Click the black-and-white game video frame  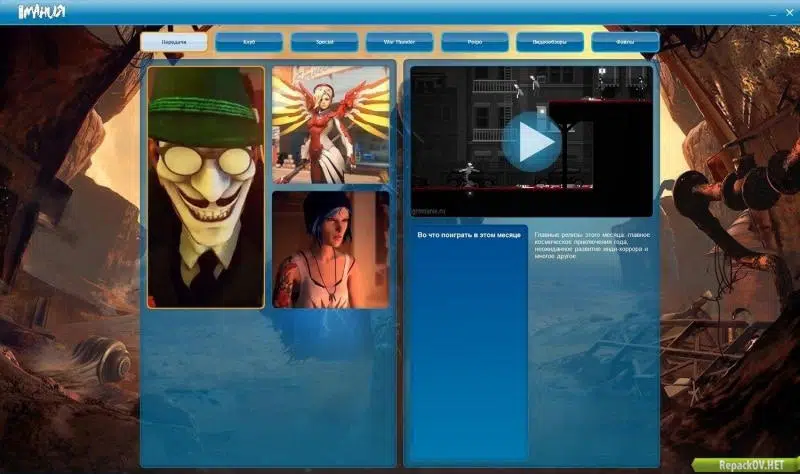pos(532,141)
